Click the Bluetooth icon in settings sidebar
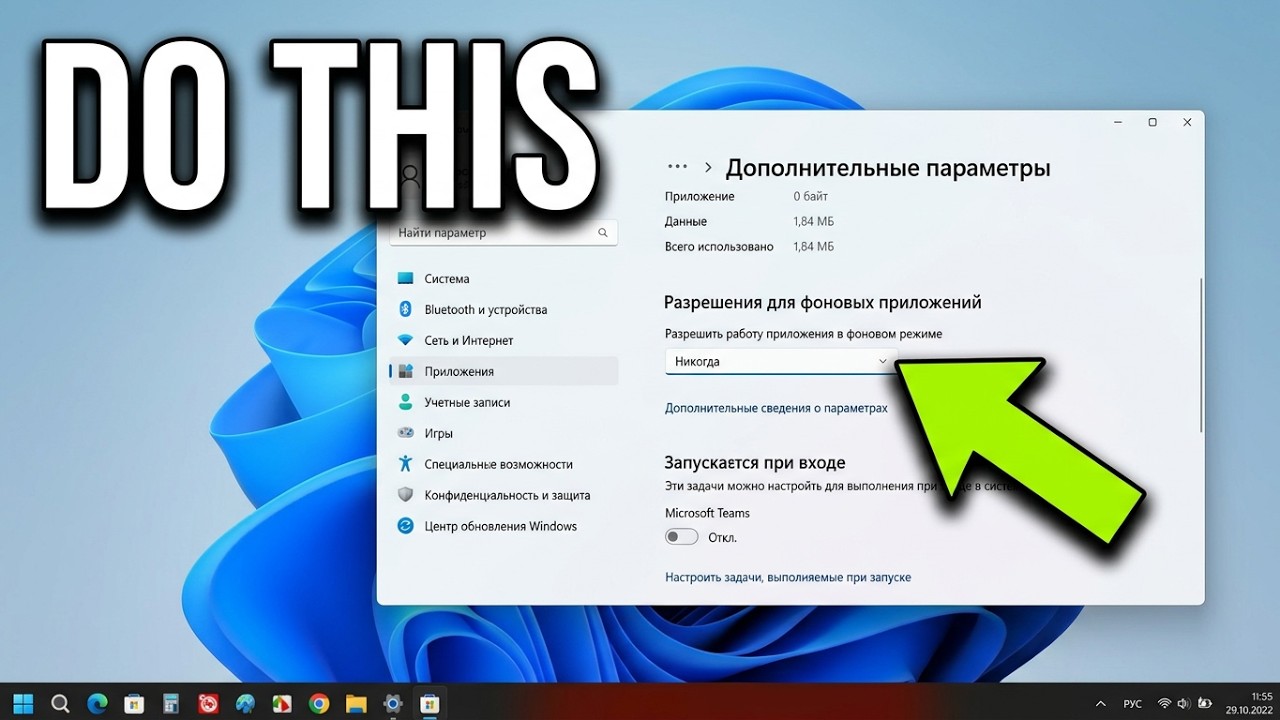The height and width of the screenshot is (720, 1280). pyautogui.click(x=405, y=310)
